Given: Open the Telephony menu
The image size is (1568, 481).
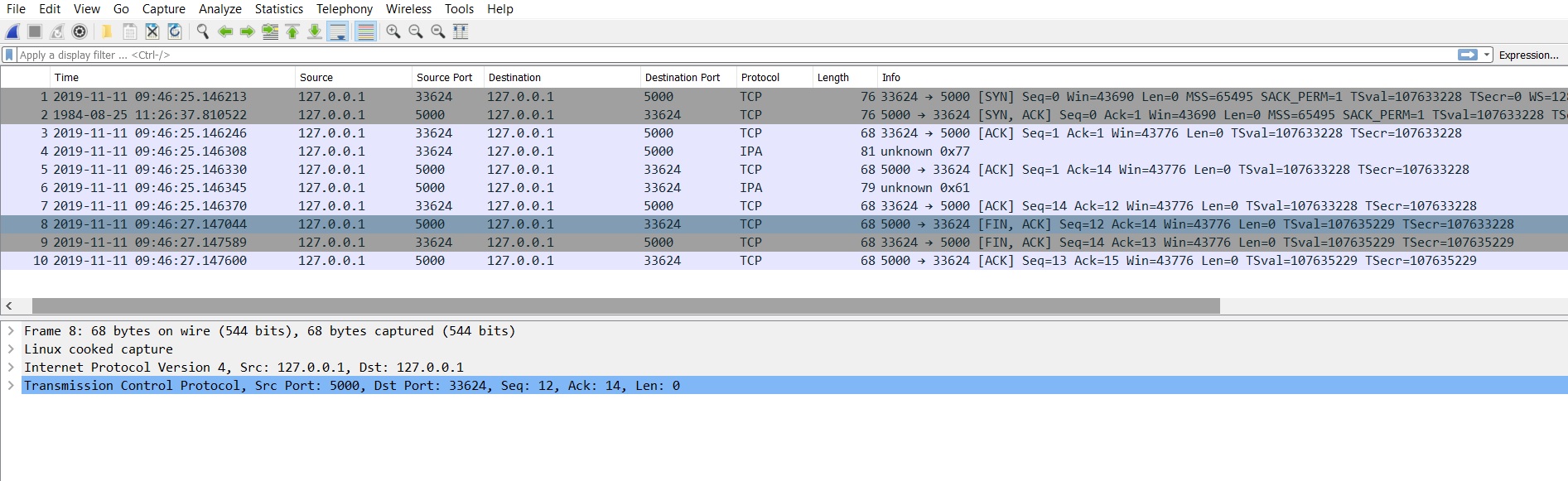Looking at the screenshot, I should coord(345,9).
